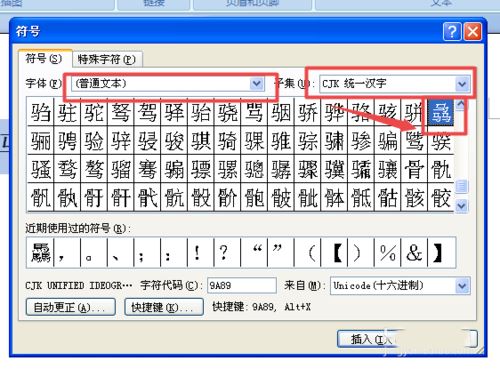Choose the 骗 character cell
Viewport: 500px width, 369px height.
click(x=387, y=140)
